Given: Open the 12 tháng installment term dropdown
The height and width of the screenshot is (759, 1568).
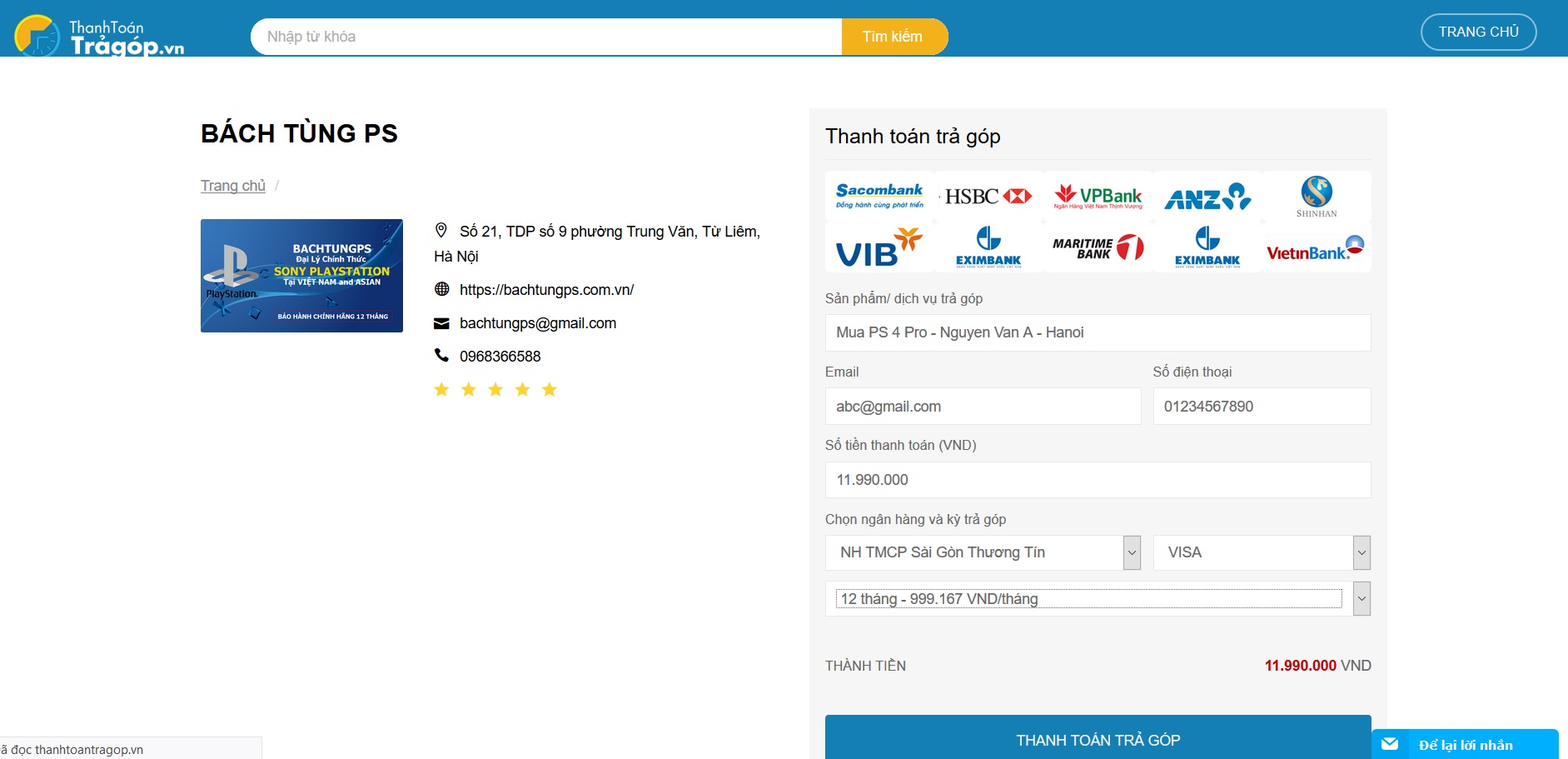Looking at the screenshot, I should 1098,599.
